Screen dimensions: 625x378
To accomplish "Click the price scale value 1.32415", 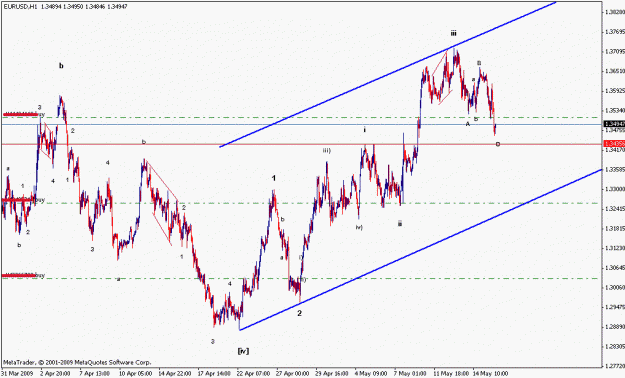I will 614,209.
